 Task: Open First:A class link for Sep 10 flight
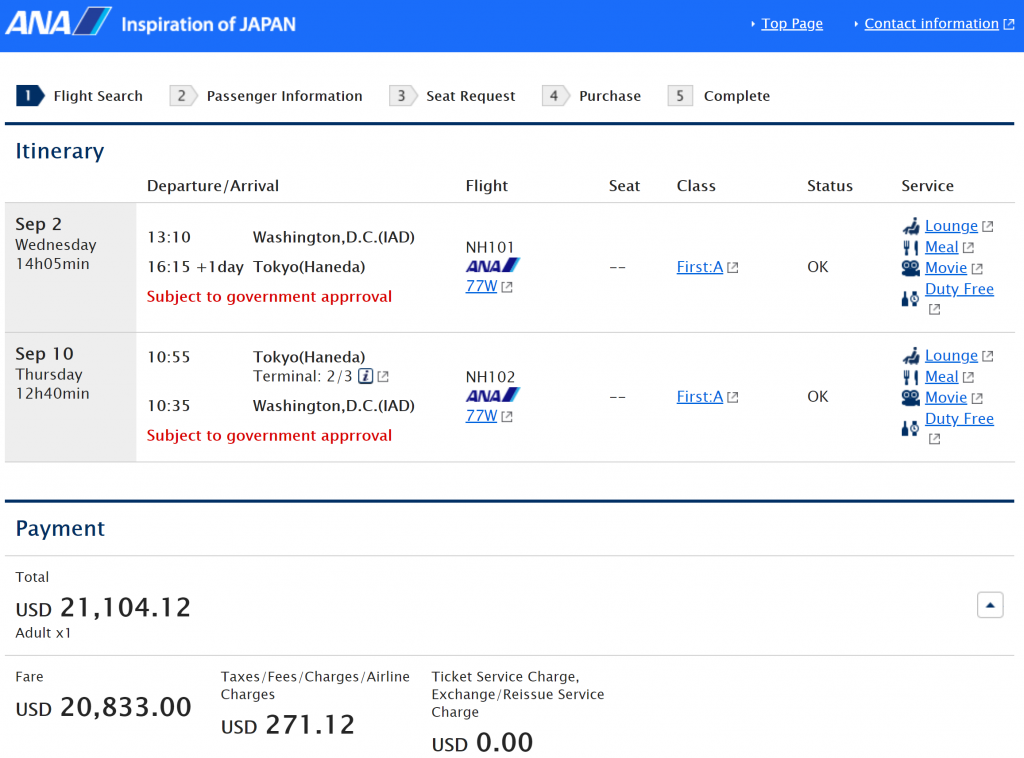pos(699,396)
